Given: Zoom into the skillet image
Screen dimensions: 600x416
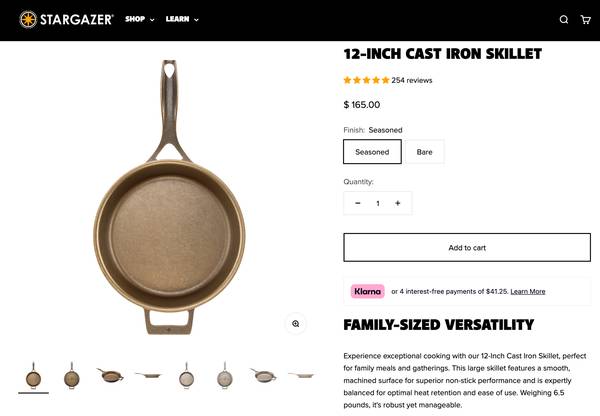Looking at the screenshot, I should (295, 323).
